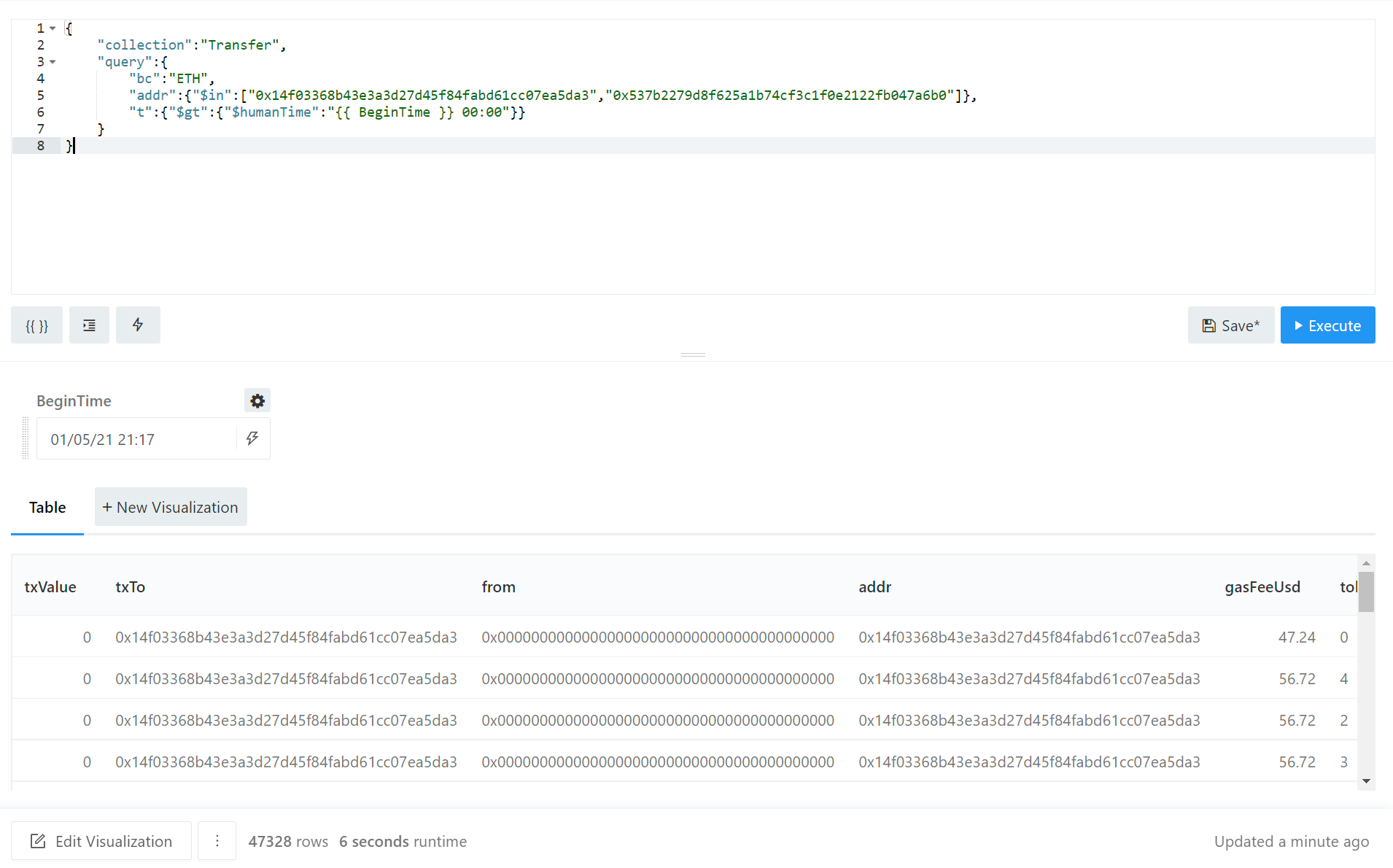Click the BeginTime parameter label

(74, 401)
